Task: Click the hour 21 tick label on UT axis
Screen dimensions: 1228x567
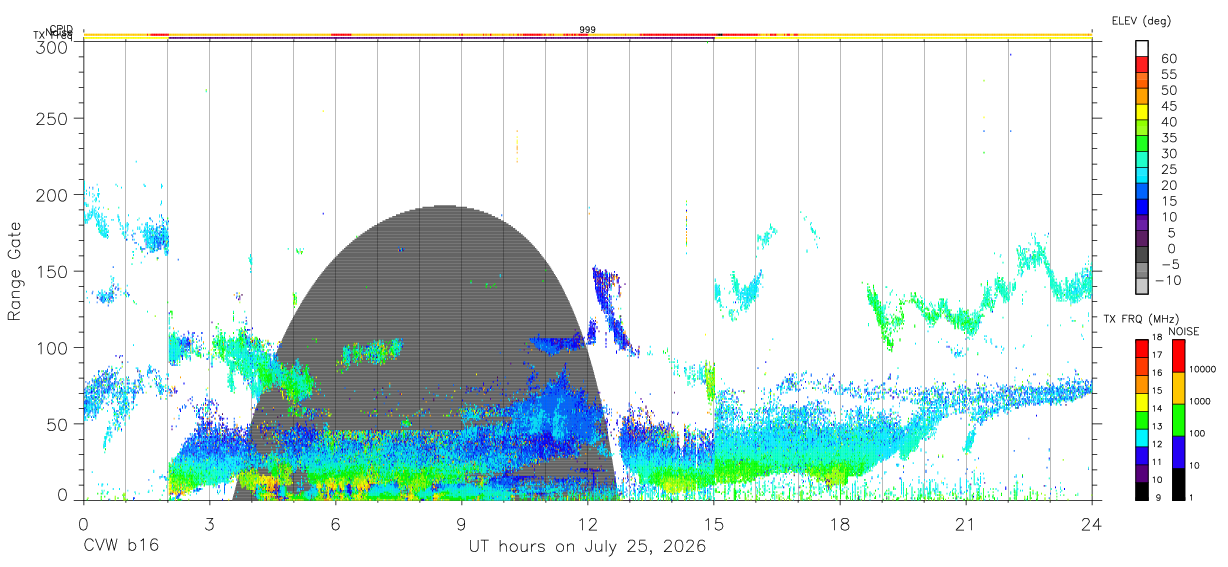Action: click(x=965, y=523)
